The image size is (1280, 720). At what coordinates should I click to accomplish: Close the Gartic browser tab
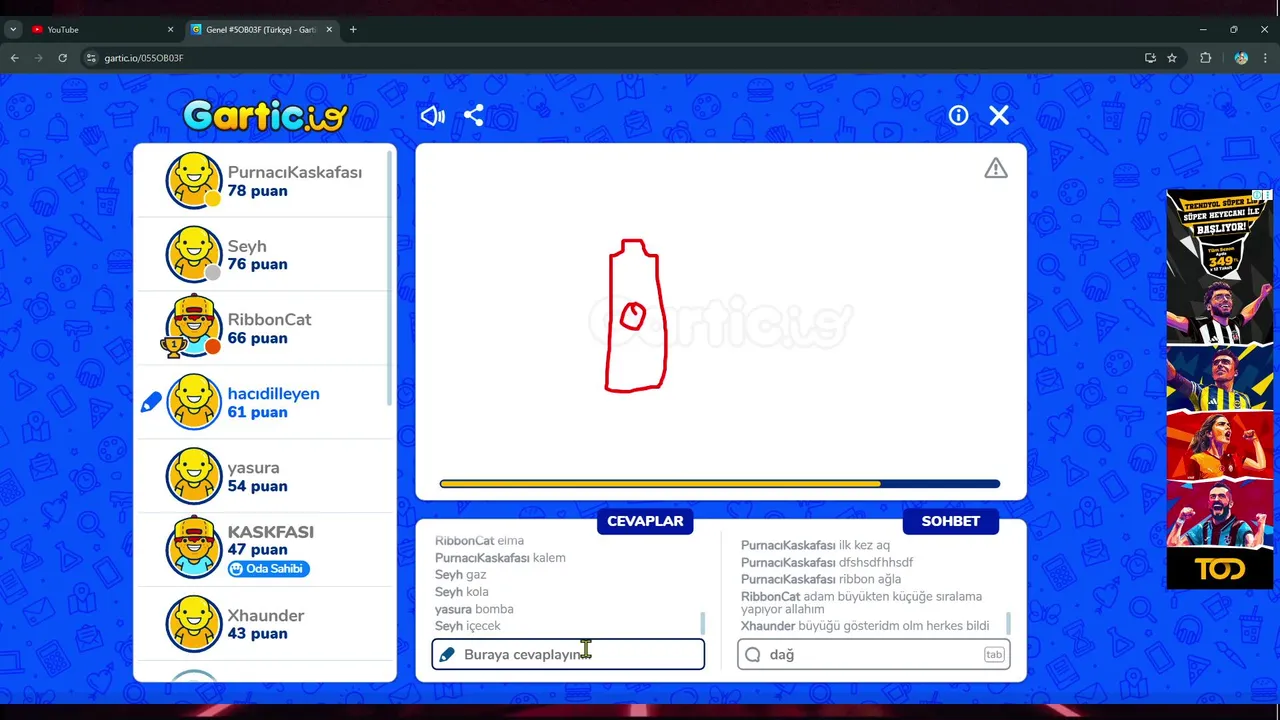pos(329,30)
